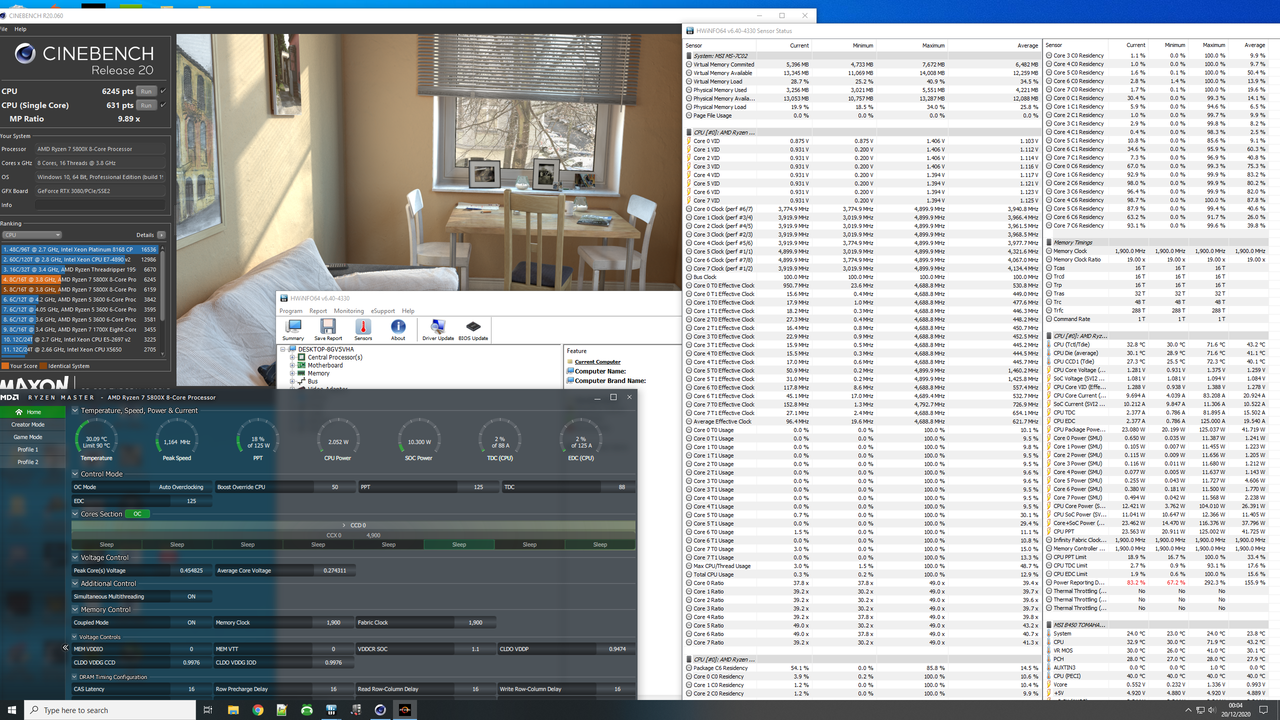Image resolution: width=1280 pixels, height=720 pixels.
Task: Click the Windows taskbar search box
Action: [x=108, y=710]
